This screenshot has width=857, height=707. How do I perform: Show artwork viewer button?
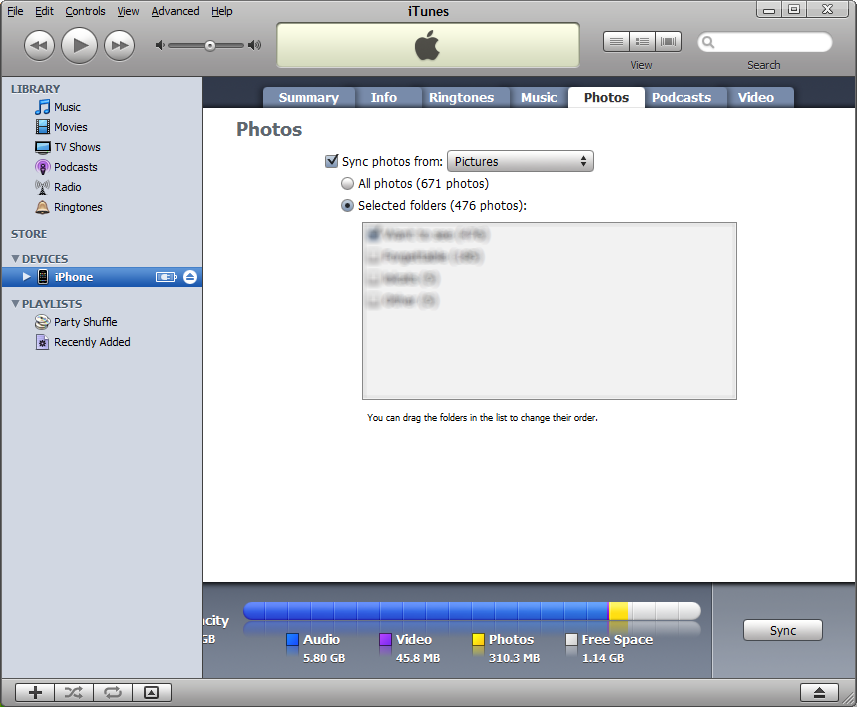(151, 692)
